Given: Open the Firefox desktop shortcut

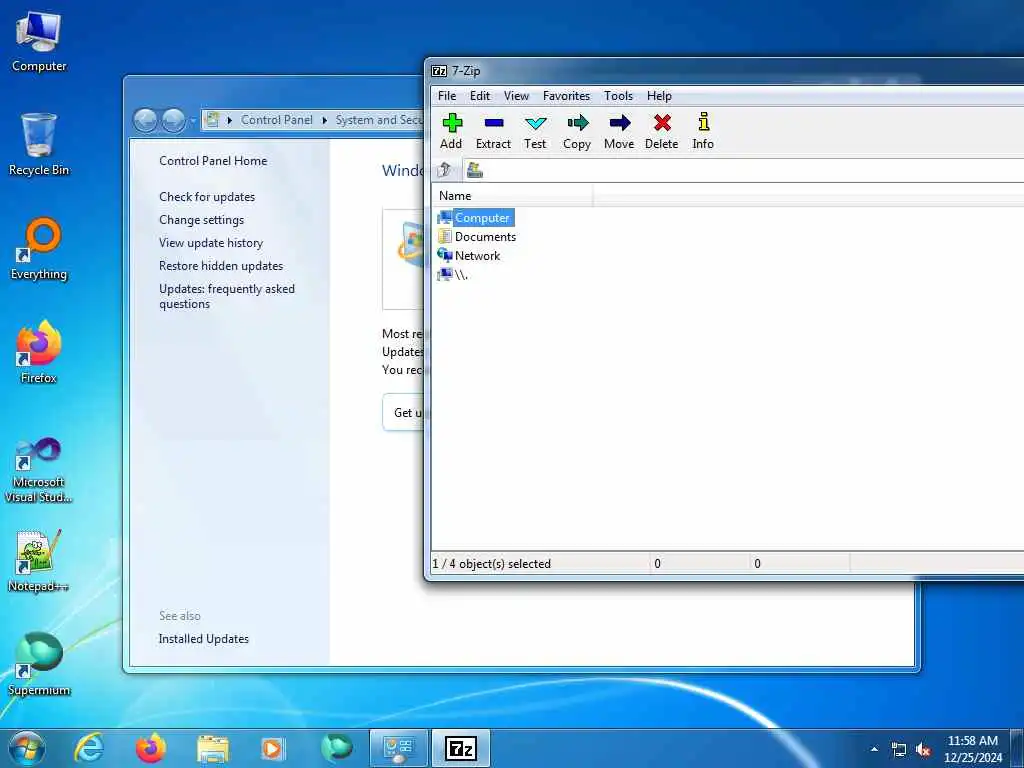Looking at the screenshot, I should click(39, 352).
